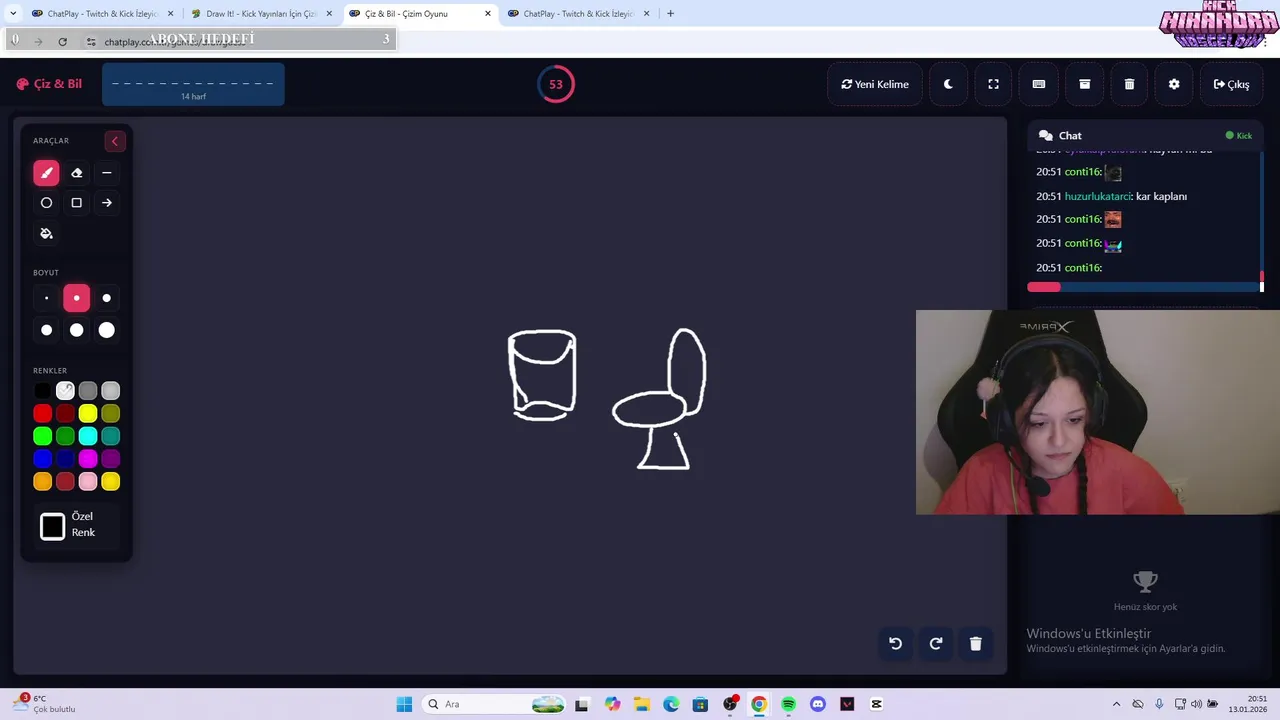Switch to Çiz & Bil browser tab
The height and width of the screenshot is (720, 1280).
point(420,14)
